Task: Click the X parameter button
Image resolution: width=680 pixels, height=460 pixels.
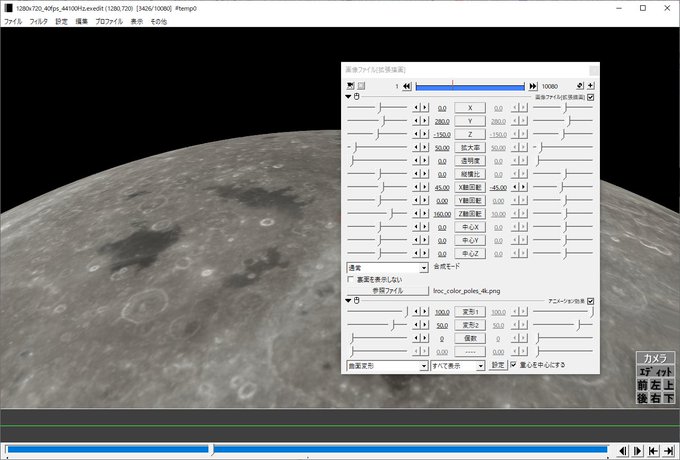Action: [470, 108]
